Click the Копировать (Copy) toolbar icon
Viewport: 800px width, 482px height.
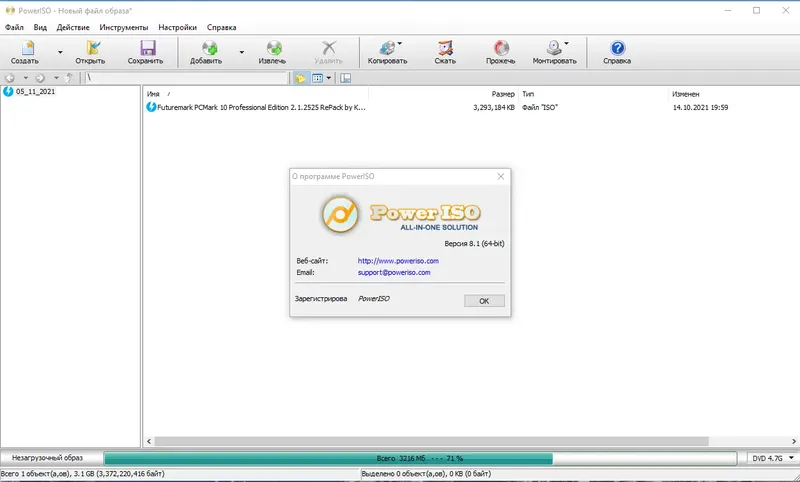point(387,52)
